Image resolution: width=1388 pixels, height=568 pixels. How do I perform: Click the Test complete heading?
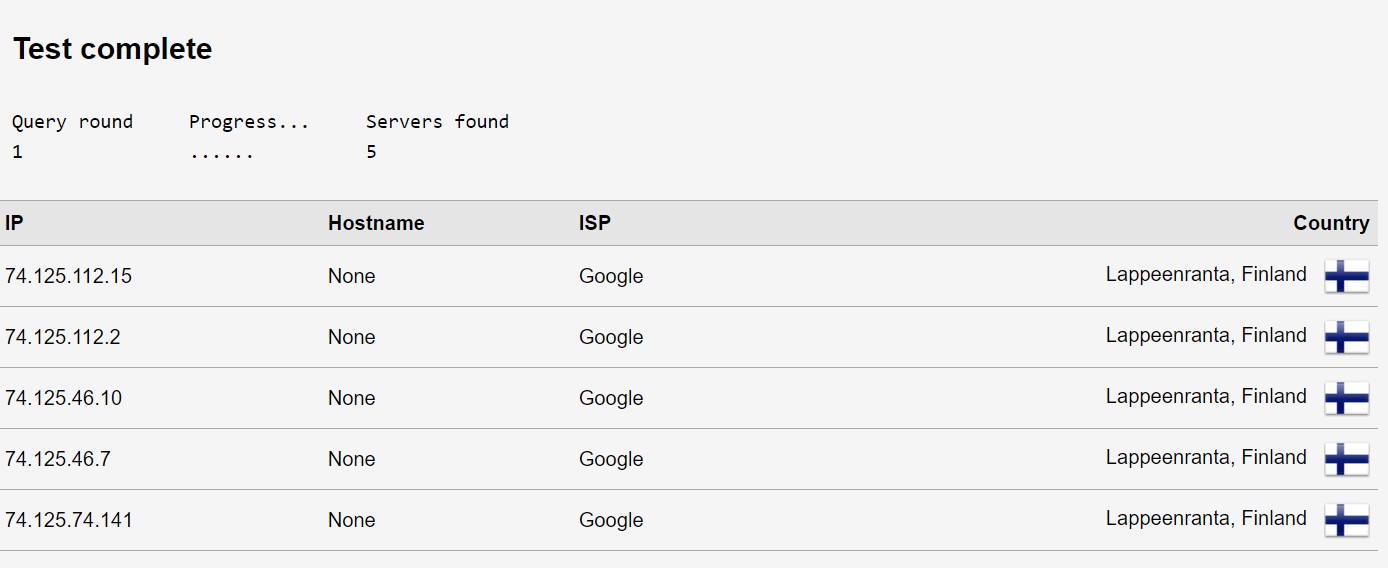pos(112,49)
